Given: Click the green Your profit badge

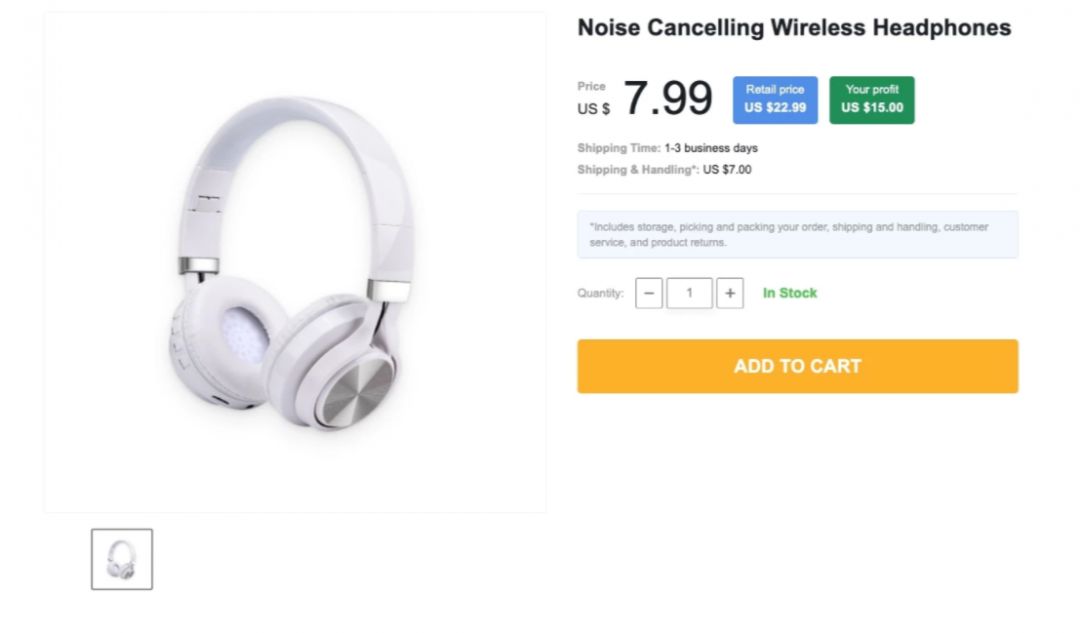Looking at the screenshot, I should [x=871, y=100].
